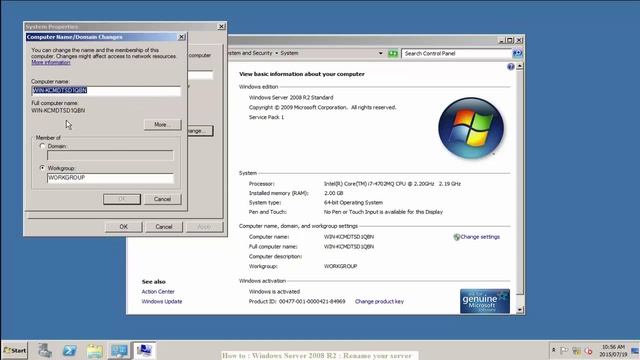Click the red alert tray icon
This screenshot has width=640, height=360.
click(x=588, y=351)
